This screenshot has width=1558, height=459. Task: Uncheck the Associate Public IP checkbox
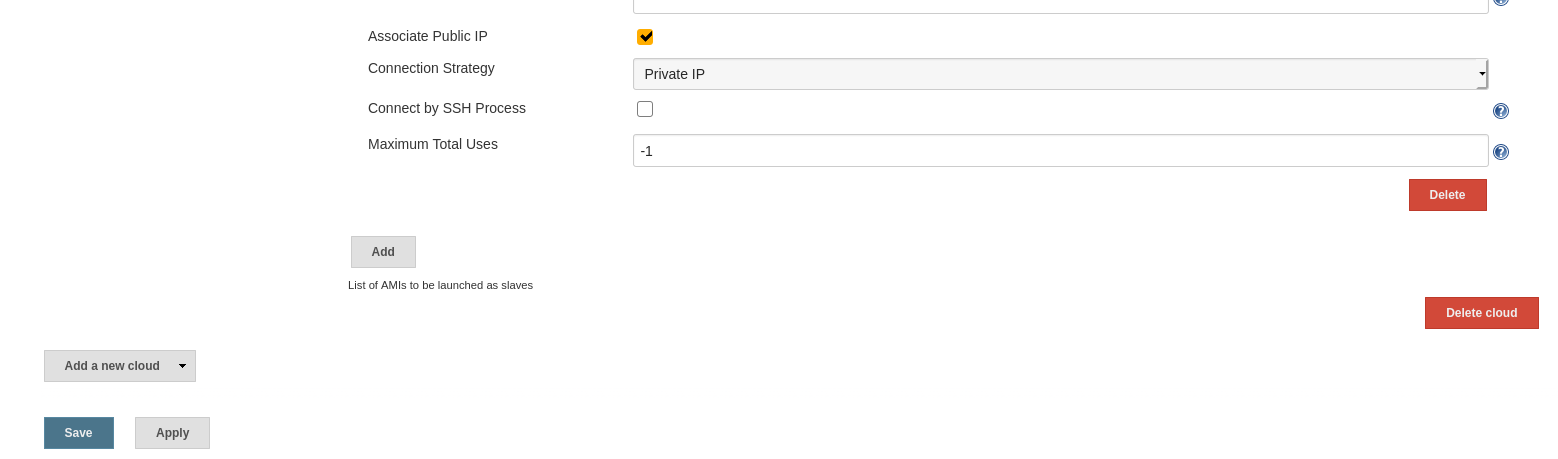(645, 37)
